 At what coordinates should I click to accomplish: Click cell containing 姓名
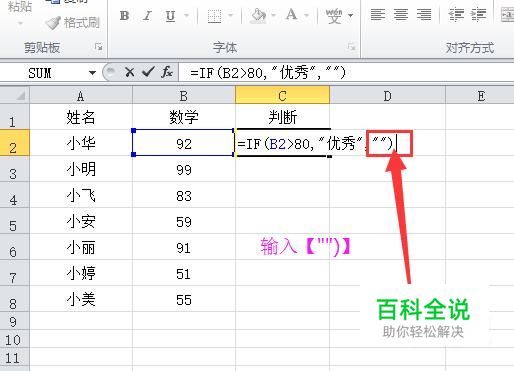coord(81,117)
